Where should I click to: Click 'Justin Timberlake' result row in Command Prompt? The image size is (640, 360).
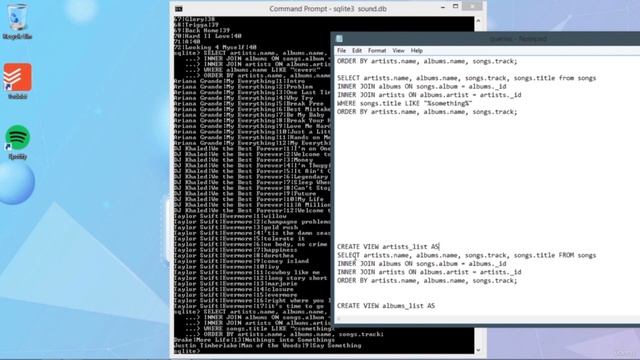pos(267,345)
